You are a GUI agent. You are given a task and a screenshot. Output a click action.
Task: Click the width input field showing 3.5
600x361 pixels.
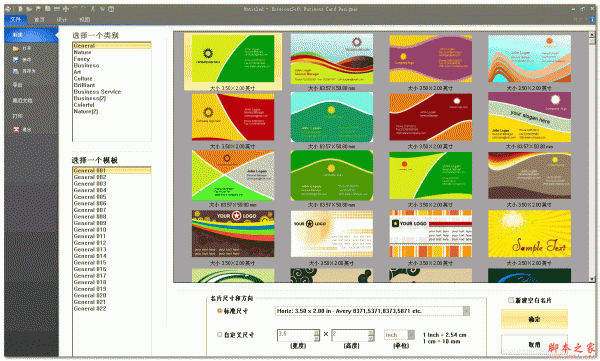(295, 335)
